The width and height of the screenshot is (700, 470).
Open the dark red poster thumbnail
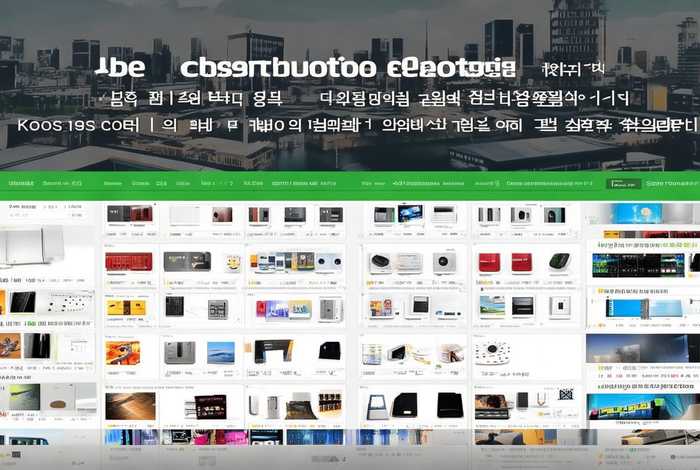(211, 407)
